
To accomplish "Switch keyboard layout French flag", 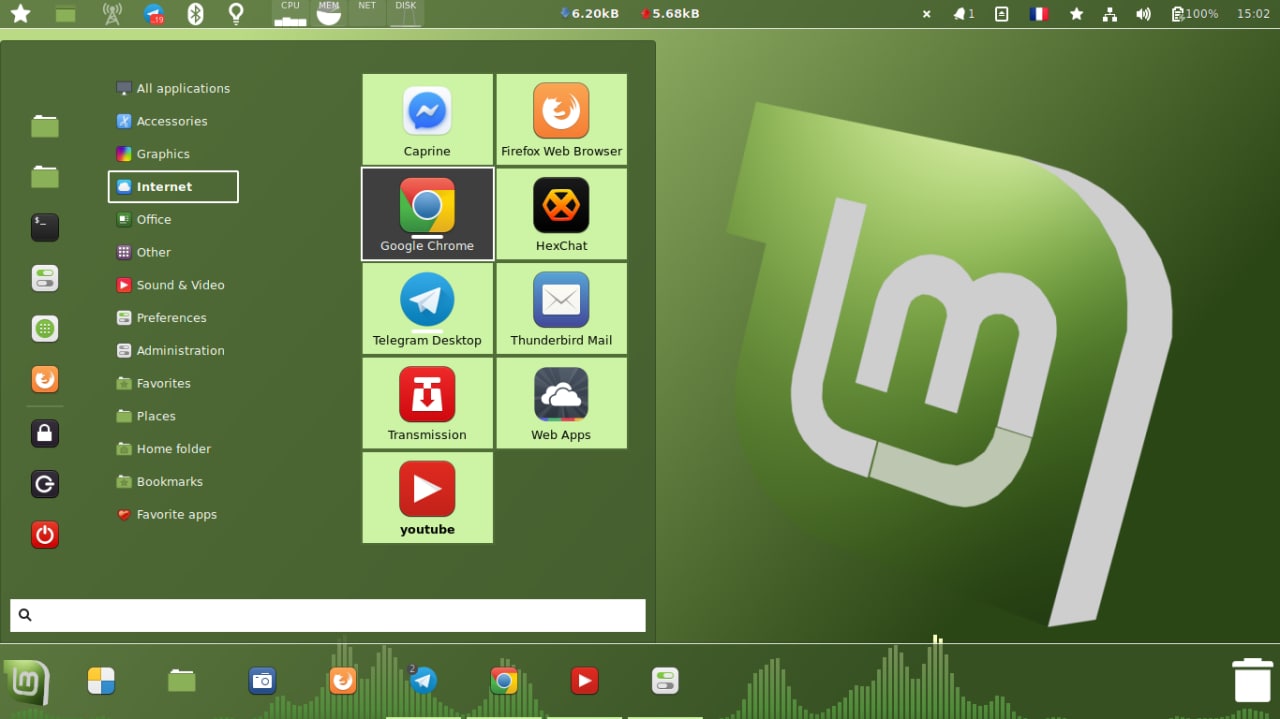I will [1039, 14].
